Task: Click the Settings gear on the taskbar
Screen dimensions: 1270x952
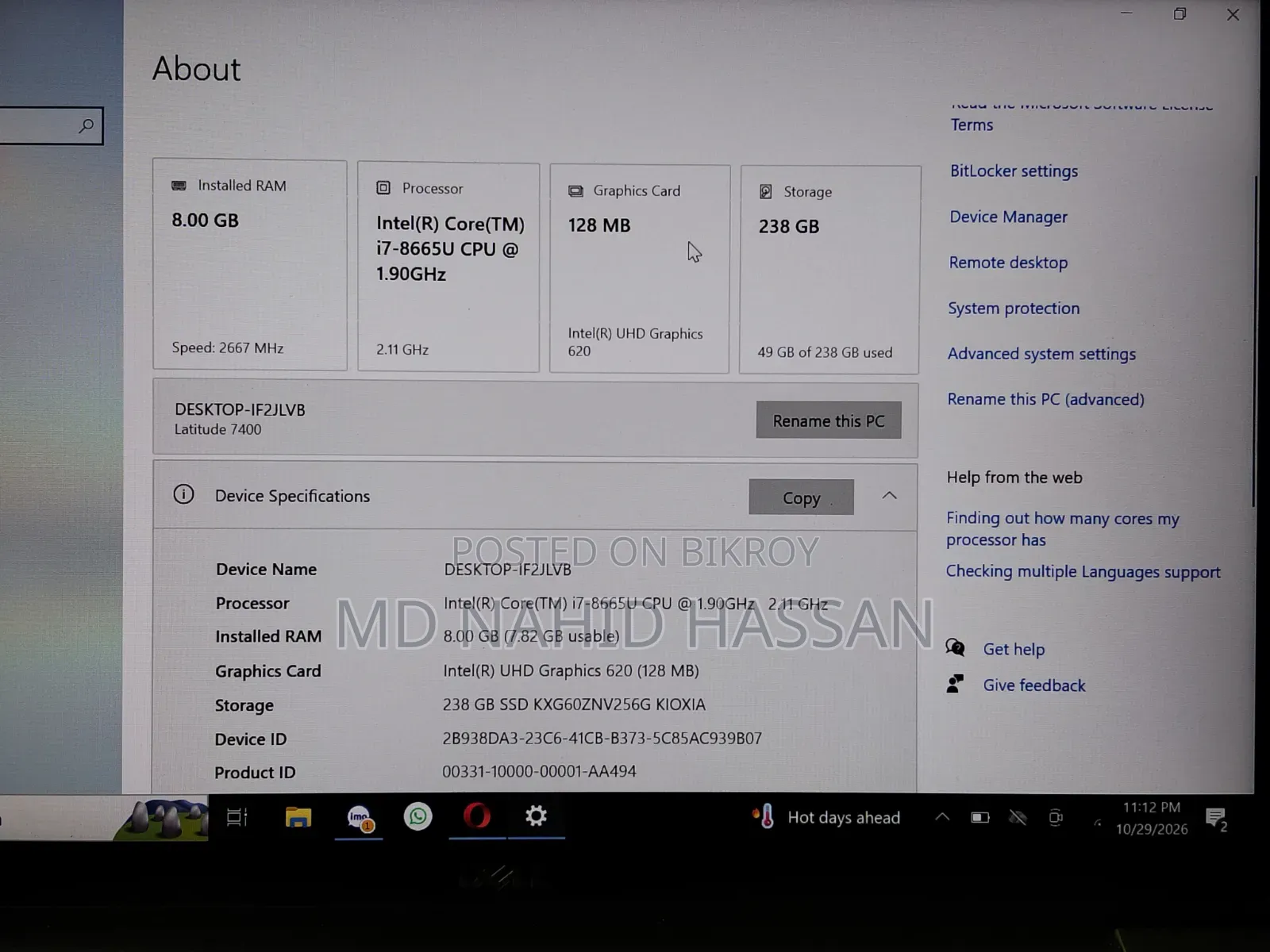Action: coord(537,816)
